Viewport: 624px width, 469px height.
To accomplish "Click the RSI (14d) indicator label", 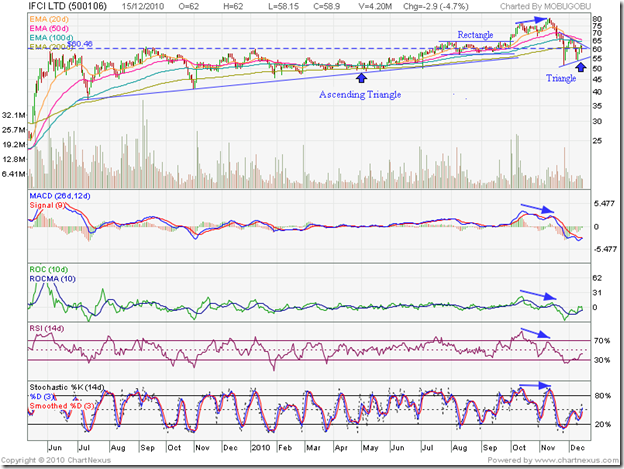I will coord(47,328).
